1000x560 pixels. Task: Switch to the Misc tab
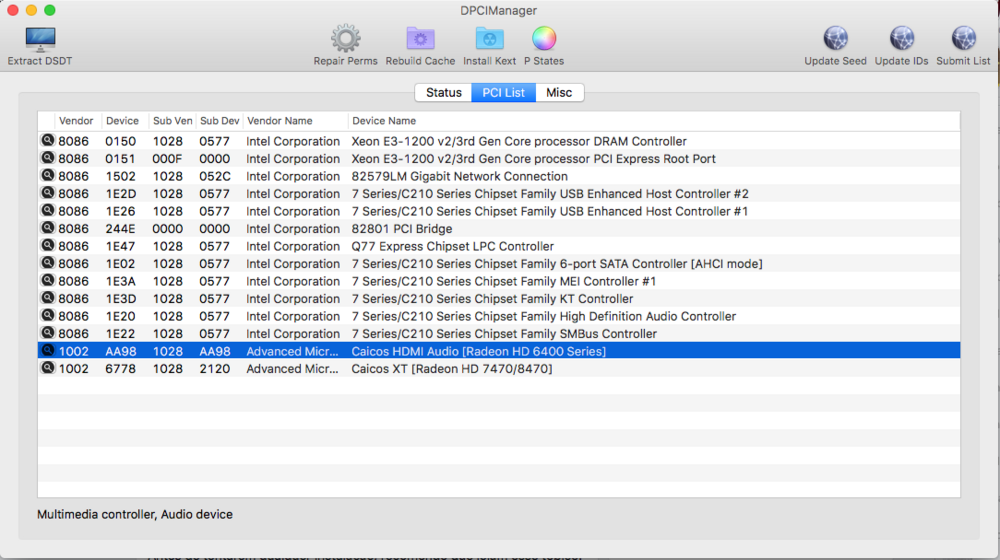point(559,92)
